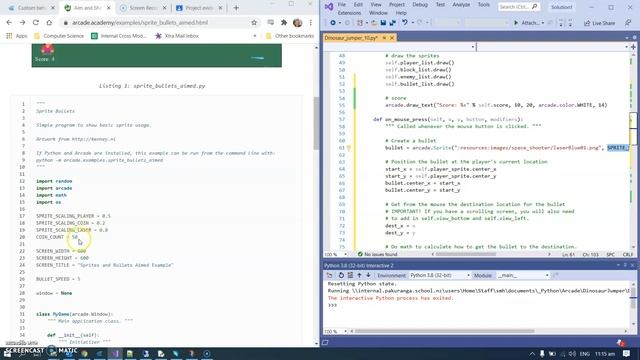
Task: Click the volume tray icon
Action: 572,354
